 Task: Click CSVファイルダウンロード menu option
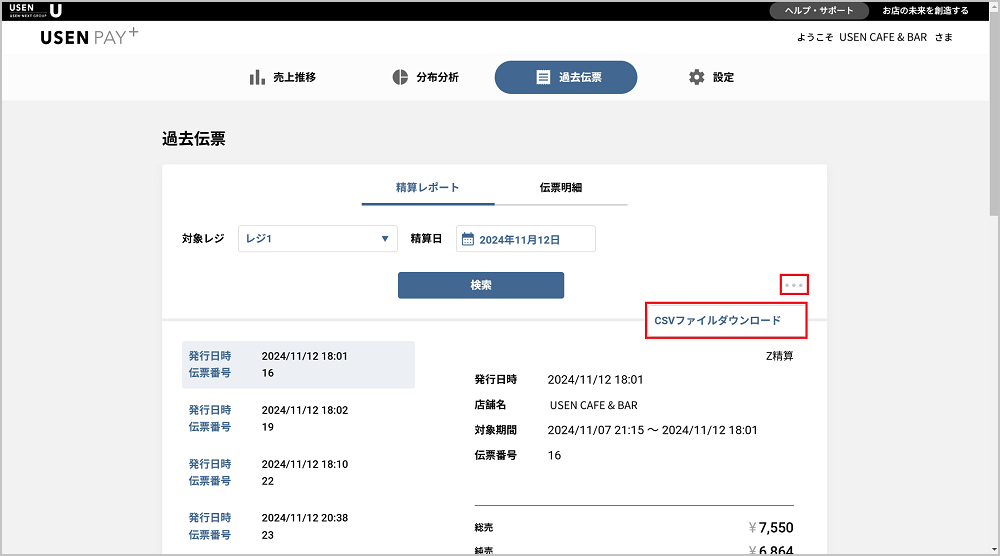pyautogui.click(x=716, y=320)
